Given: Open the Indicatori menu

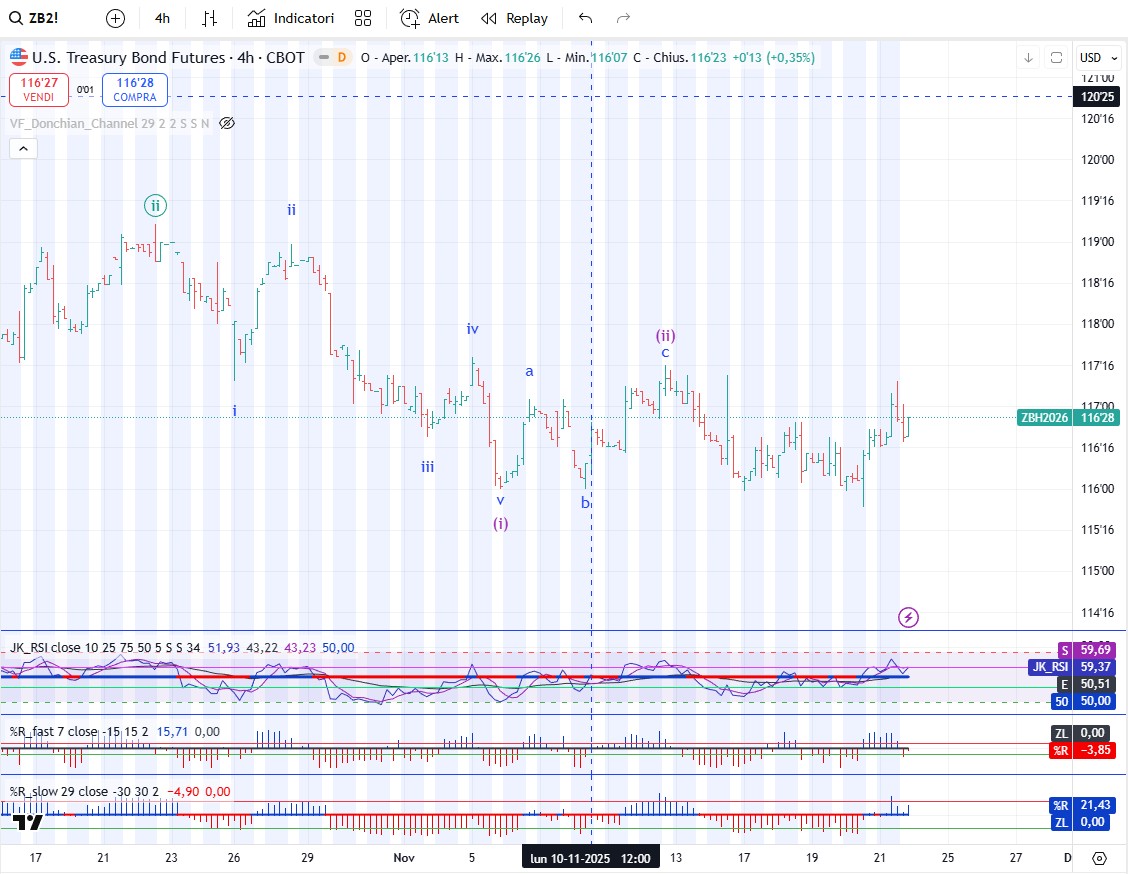Looking at the screenshot, I should pos(291,18).
